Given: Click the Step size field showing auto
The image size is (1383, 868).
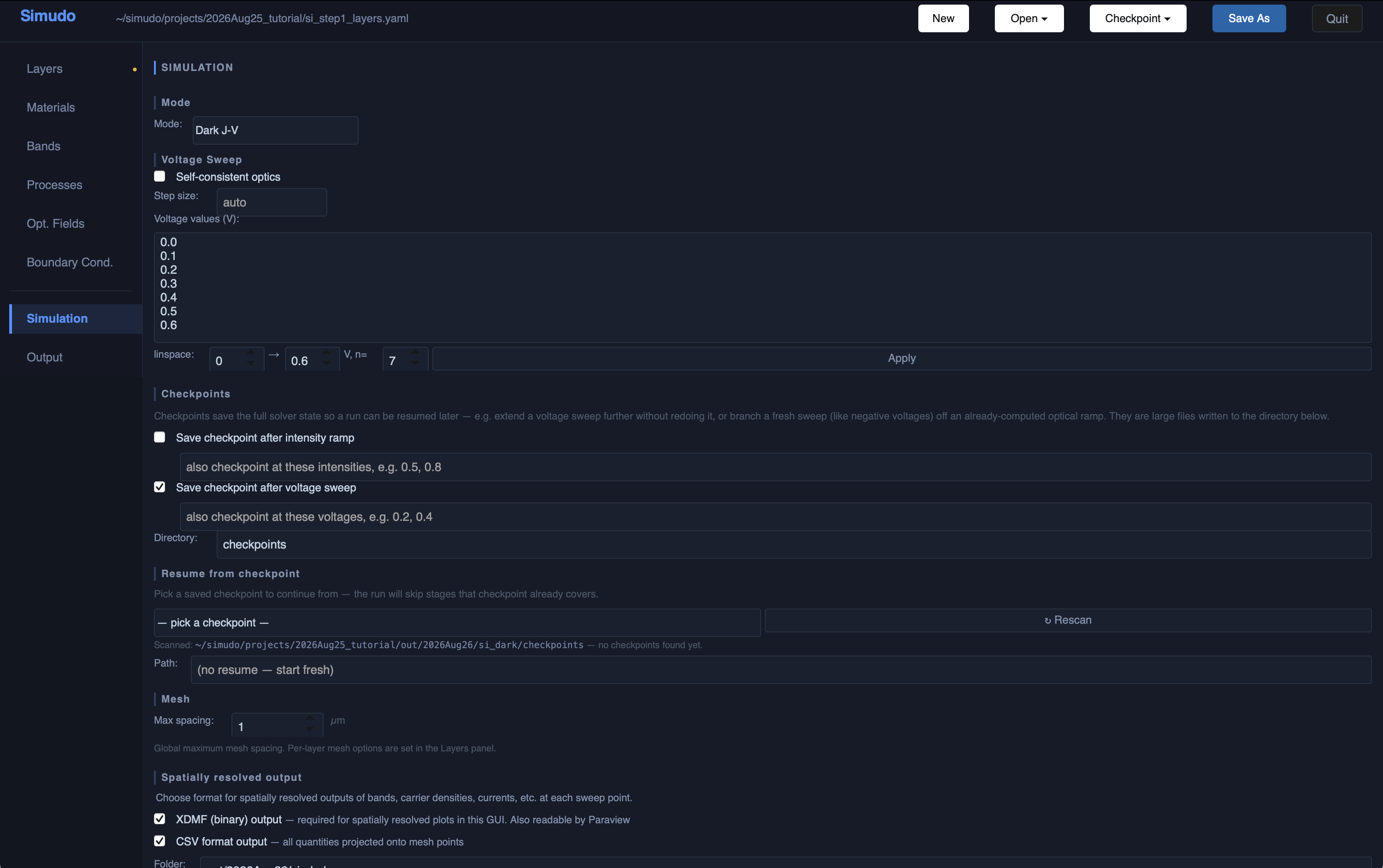Looking at the screenshot, I should (x=272, y=202).
